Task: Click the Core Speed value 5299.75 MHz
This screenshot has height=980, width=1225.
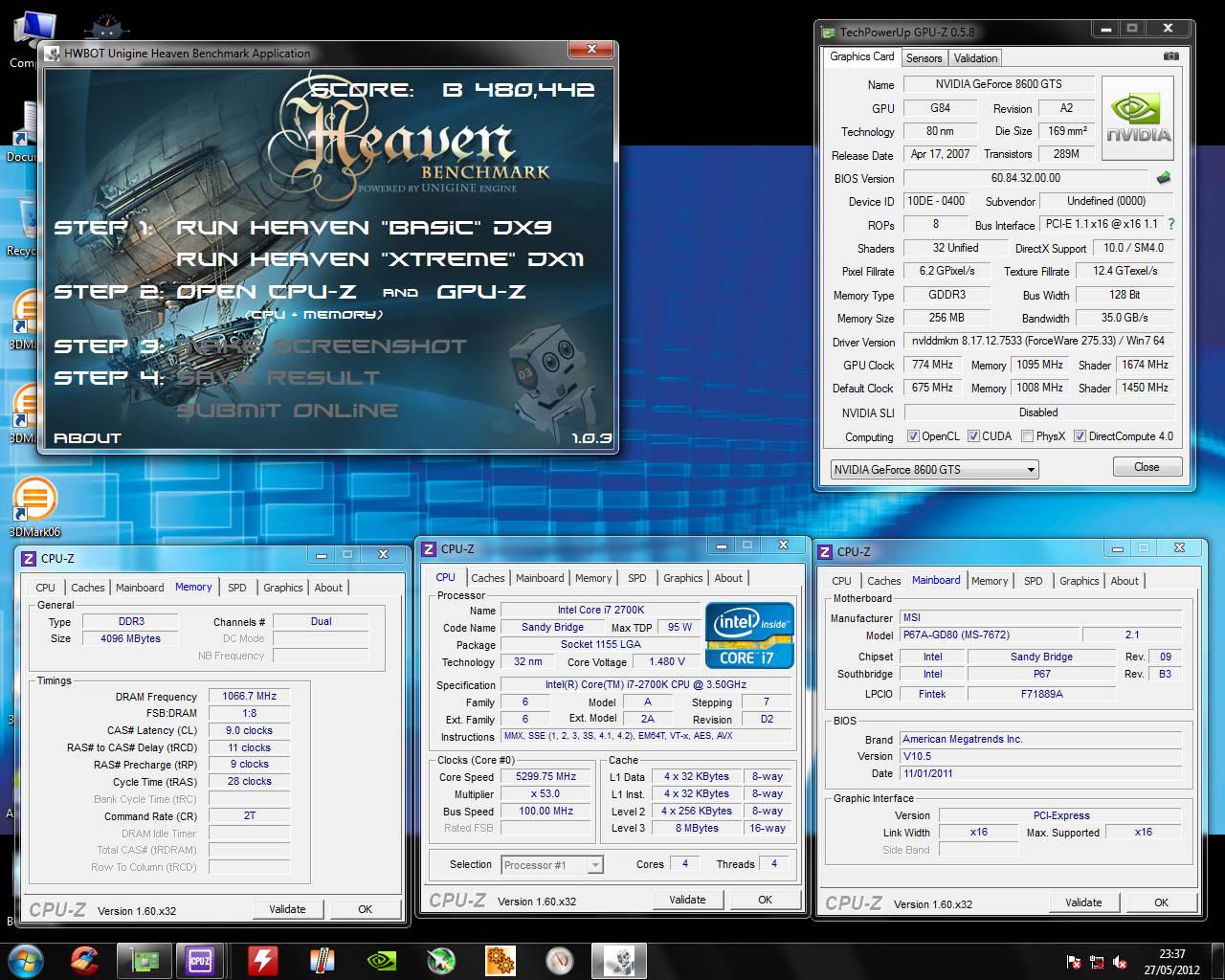Action: click(x=546, y=777)
